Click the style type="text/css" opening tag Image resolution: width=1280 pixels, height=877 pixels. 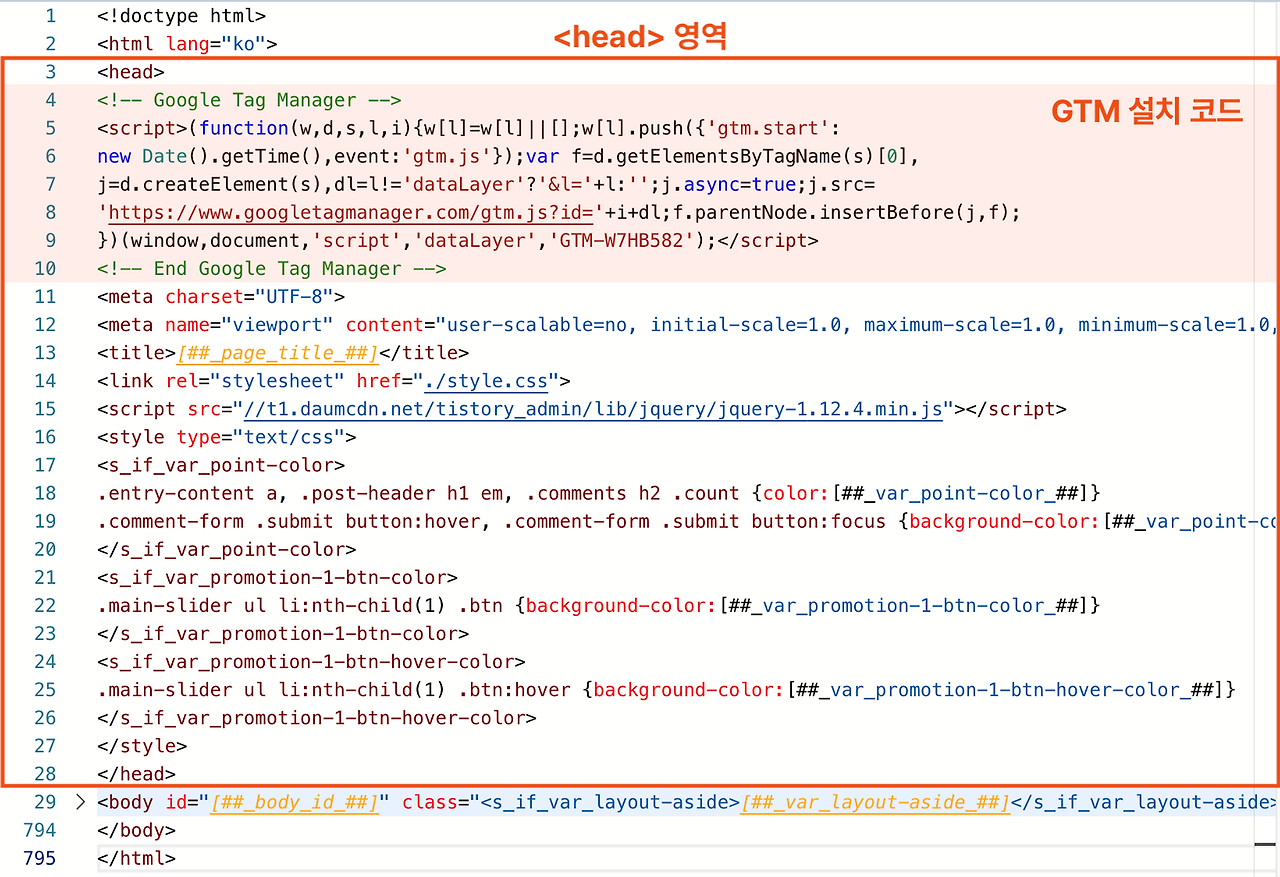[x=227, y=437]
